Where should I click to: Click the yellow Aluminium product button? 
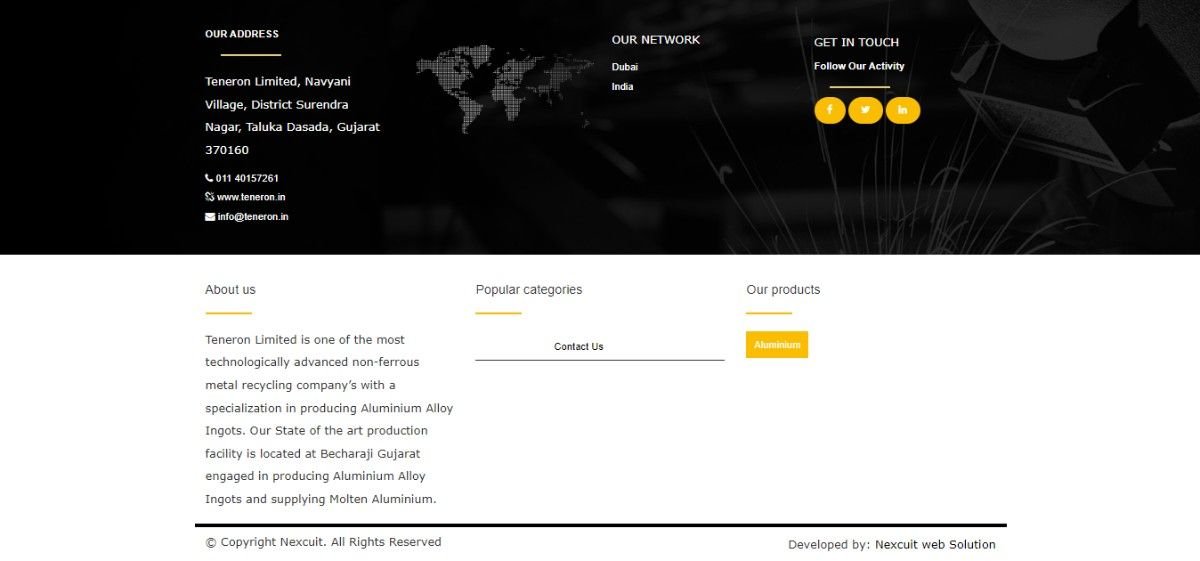coord(776,345)
